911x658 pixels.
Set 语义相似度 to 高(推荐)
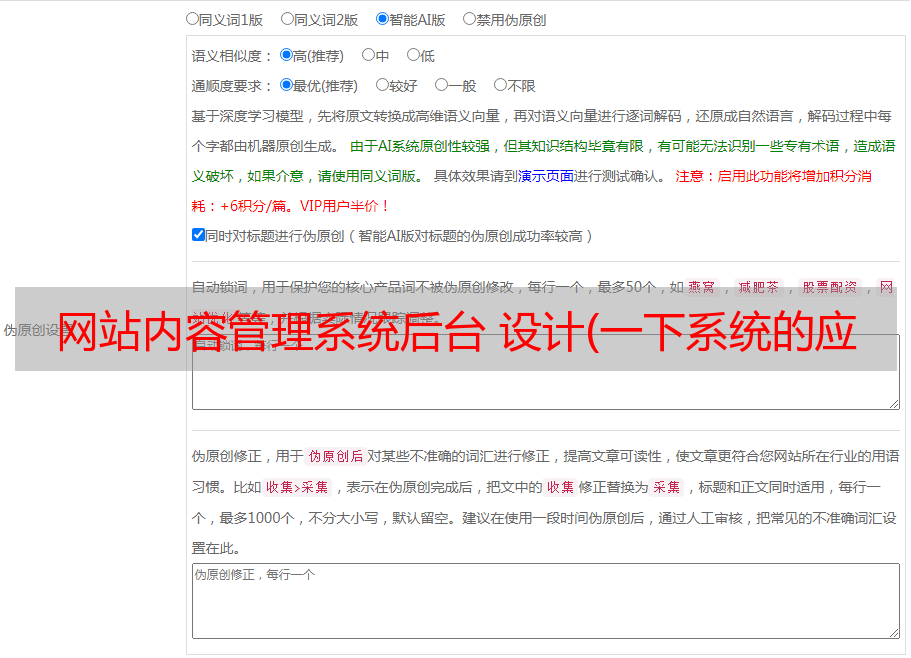click(x=286, y=55)
